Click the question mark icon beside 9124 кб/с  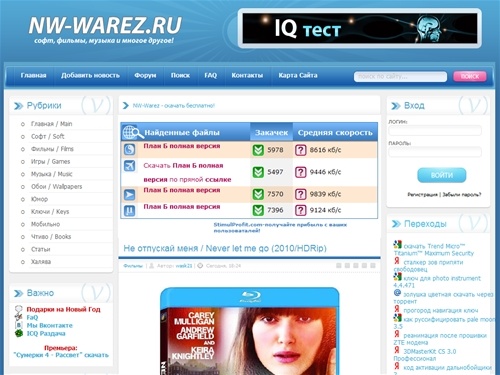[x=300, y=210]
